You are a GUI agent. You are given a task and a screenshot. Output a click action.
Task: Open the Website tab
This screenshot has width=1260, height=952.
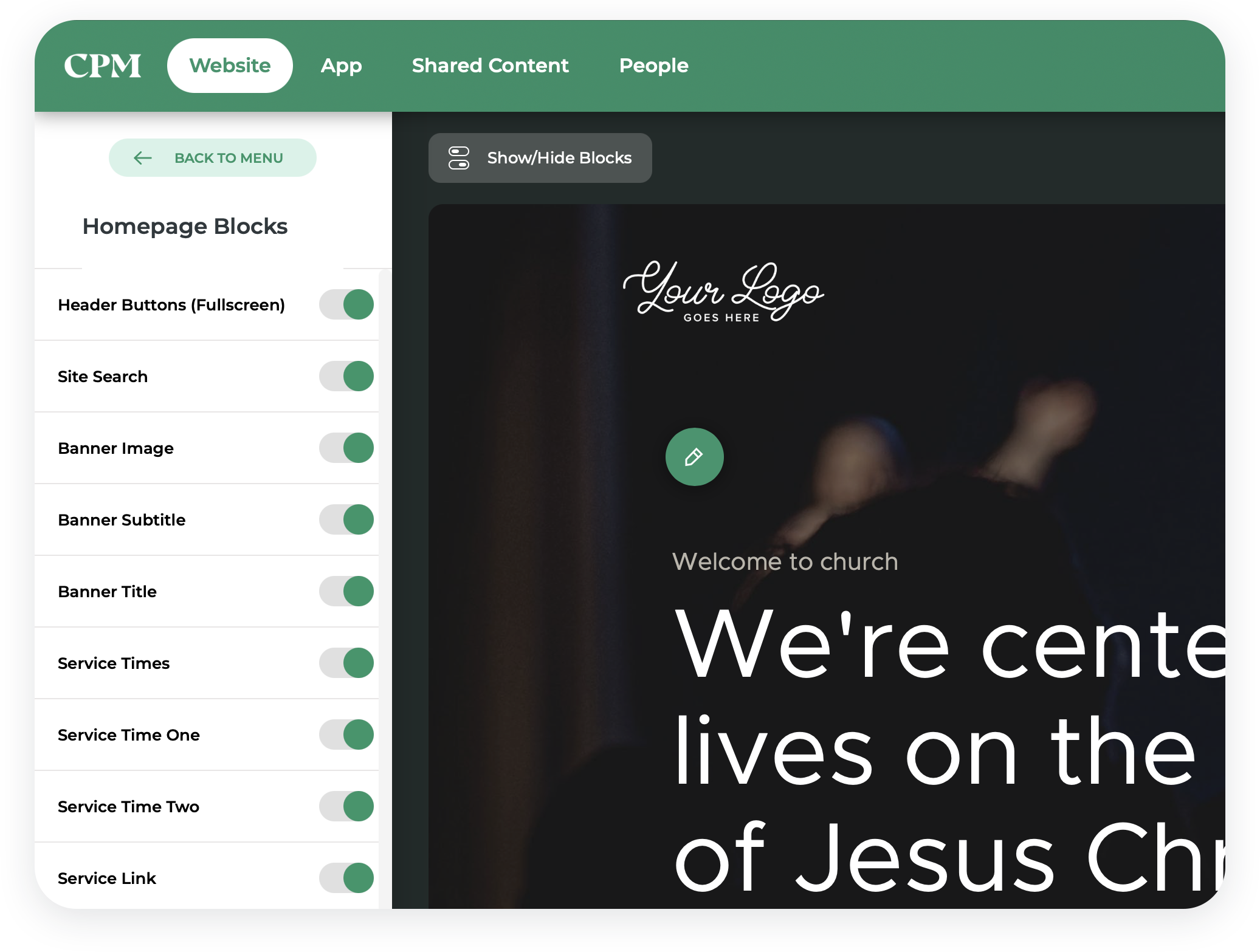pyautogui.click(x=230, y=66)
